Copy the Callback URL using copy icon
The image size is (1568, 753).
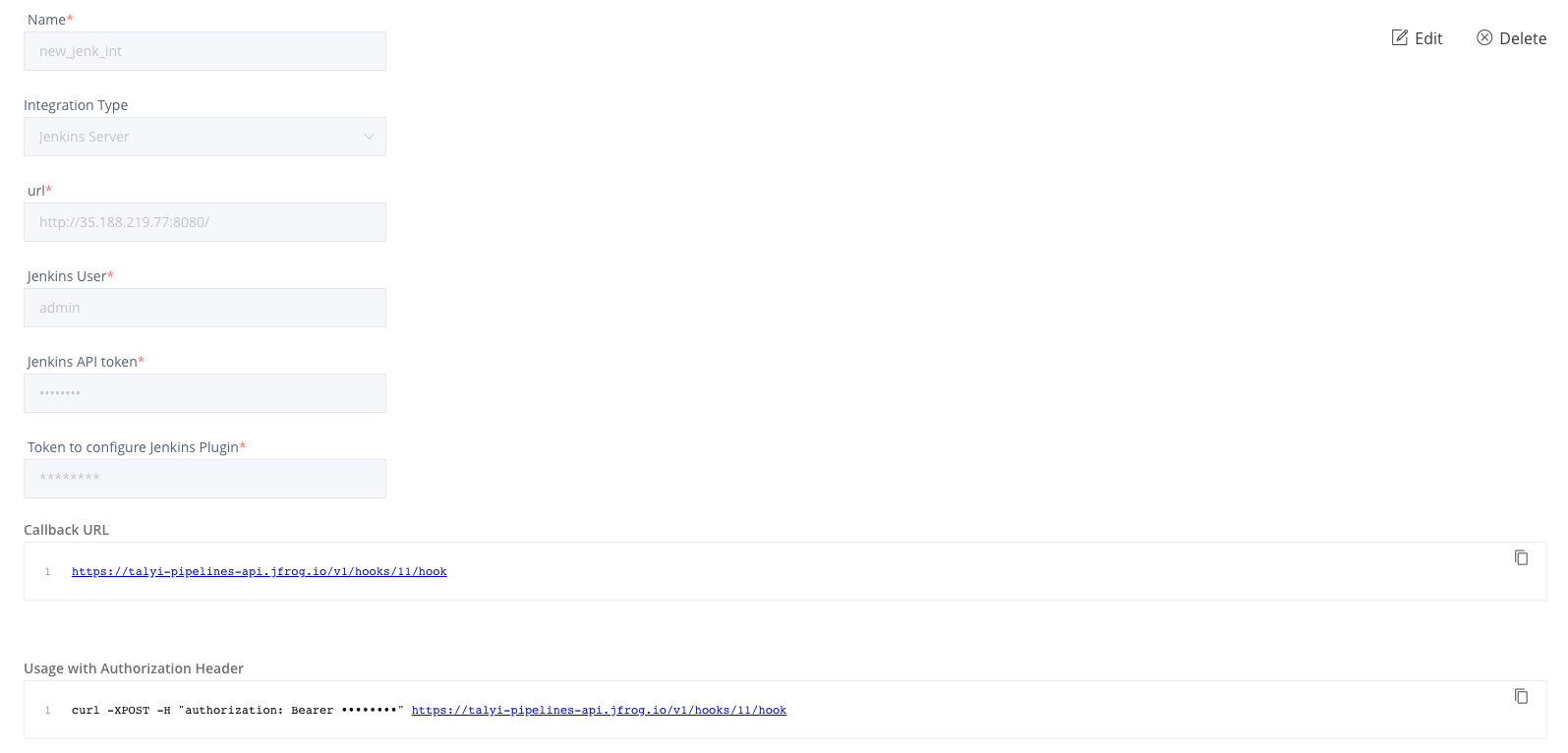tap(1521, 557)
